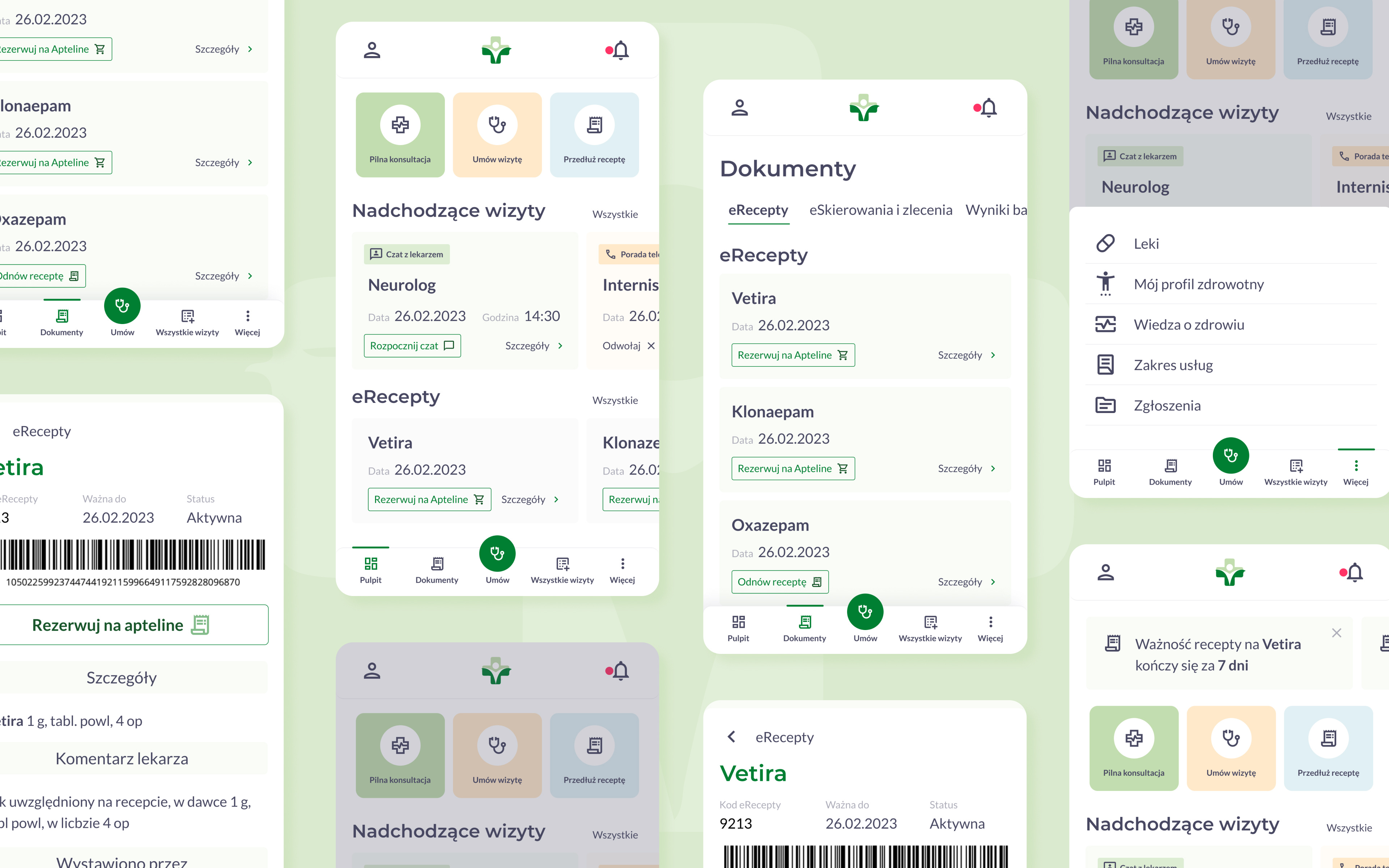Image resolution: width=1389 pixels, height=868 pixels.
Task: Select Dokumenty in the bottom navigation
Action: pos(436,568)
